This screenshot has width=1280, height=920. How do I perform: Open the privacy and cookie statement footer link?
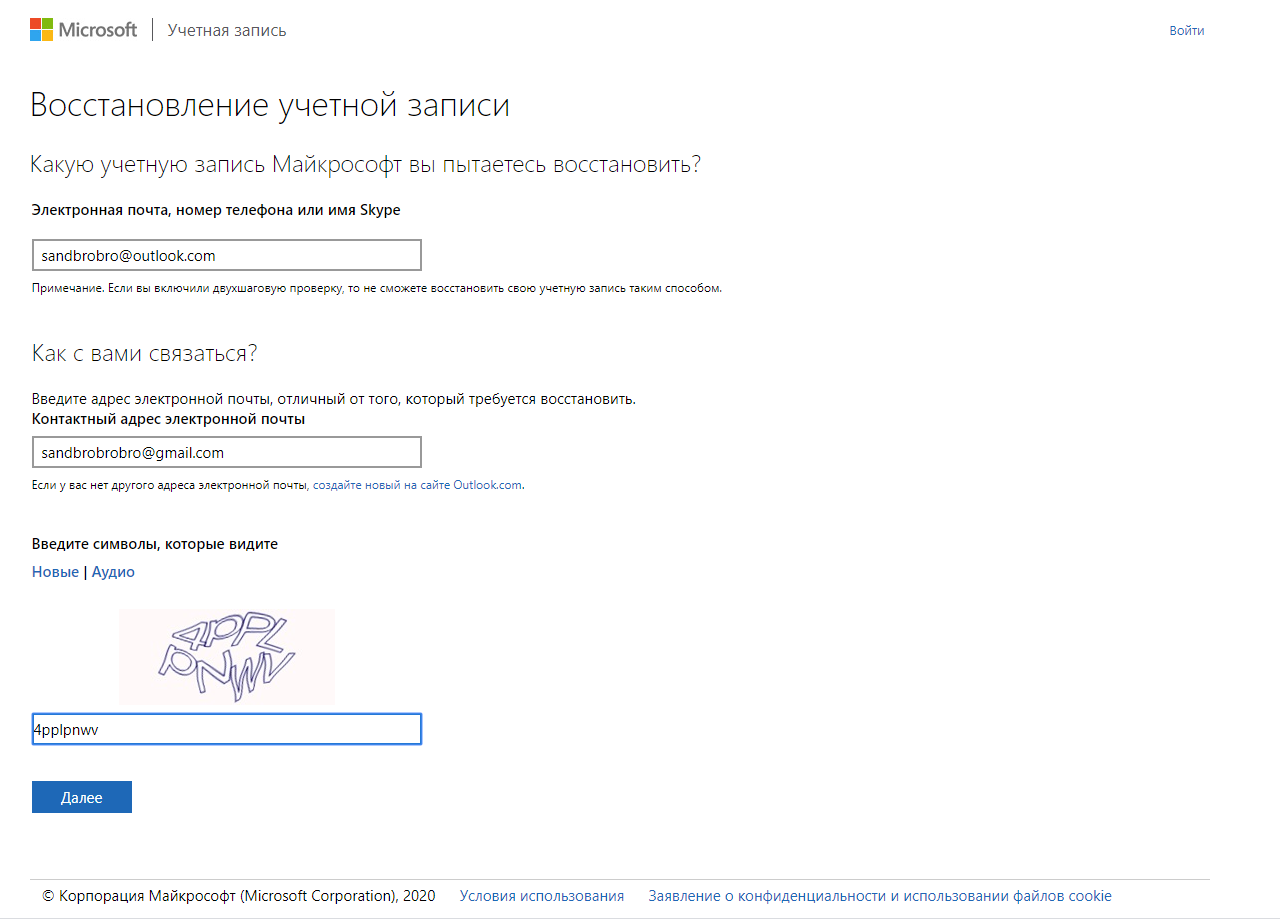(880, 896)
